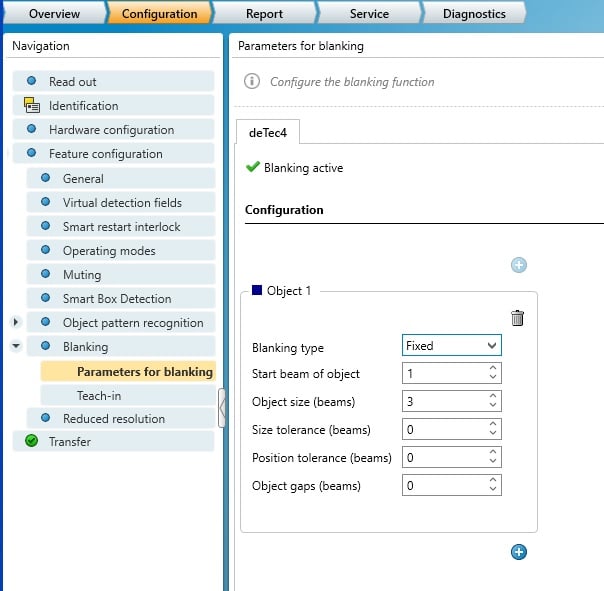The height and width of the screenshot is (591, 604).
Task: Open the General settings entry
Action: (121, 178)
